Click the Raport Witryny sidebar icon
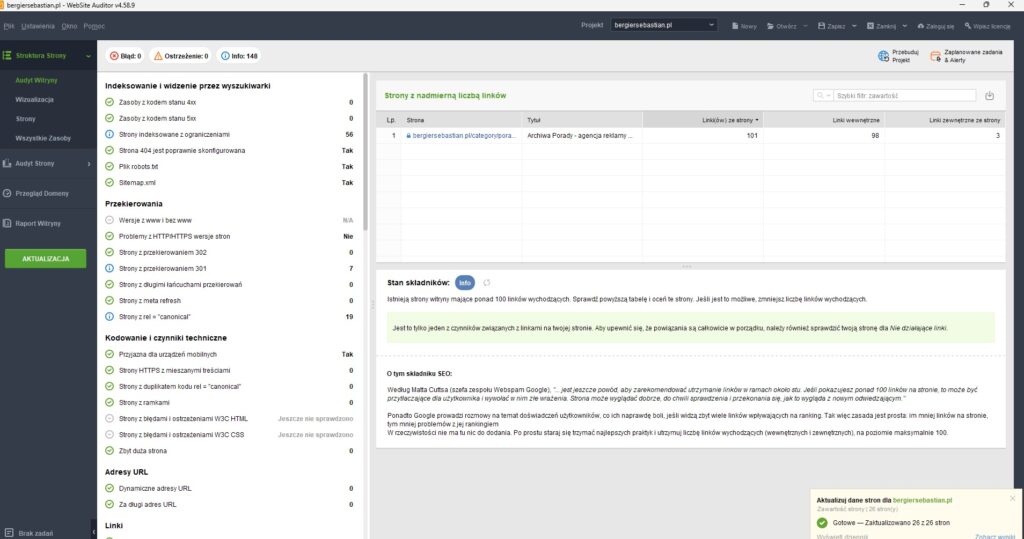Viewport: 1024px width, 539px height. pyautogui.click(x=7, y=223)
